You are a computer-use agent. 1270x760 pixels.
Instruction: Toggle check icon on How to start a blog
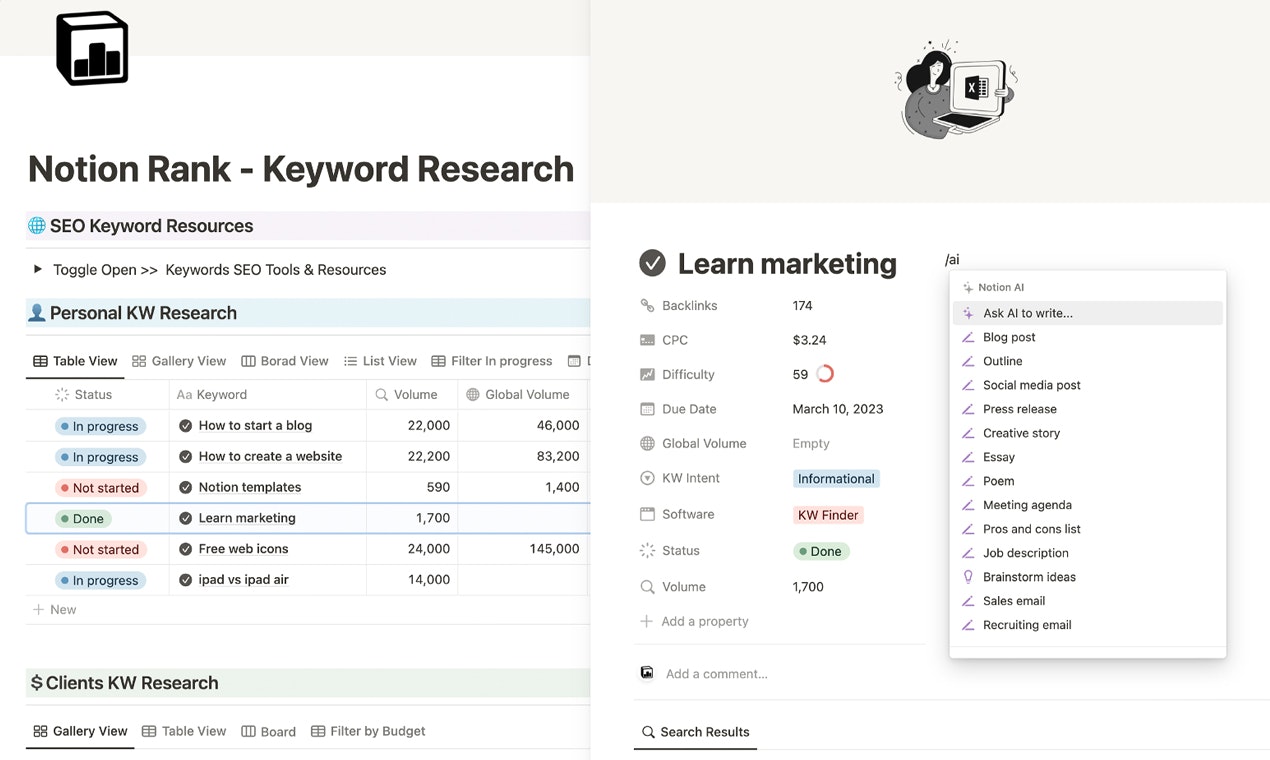click(186, 426)
